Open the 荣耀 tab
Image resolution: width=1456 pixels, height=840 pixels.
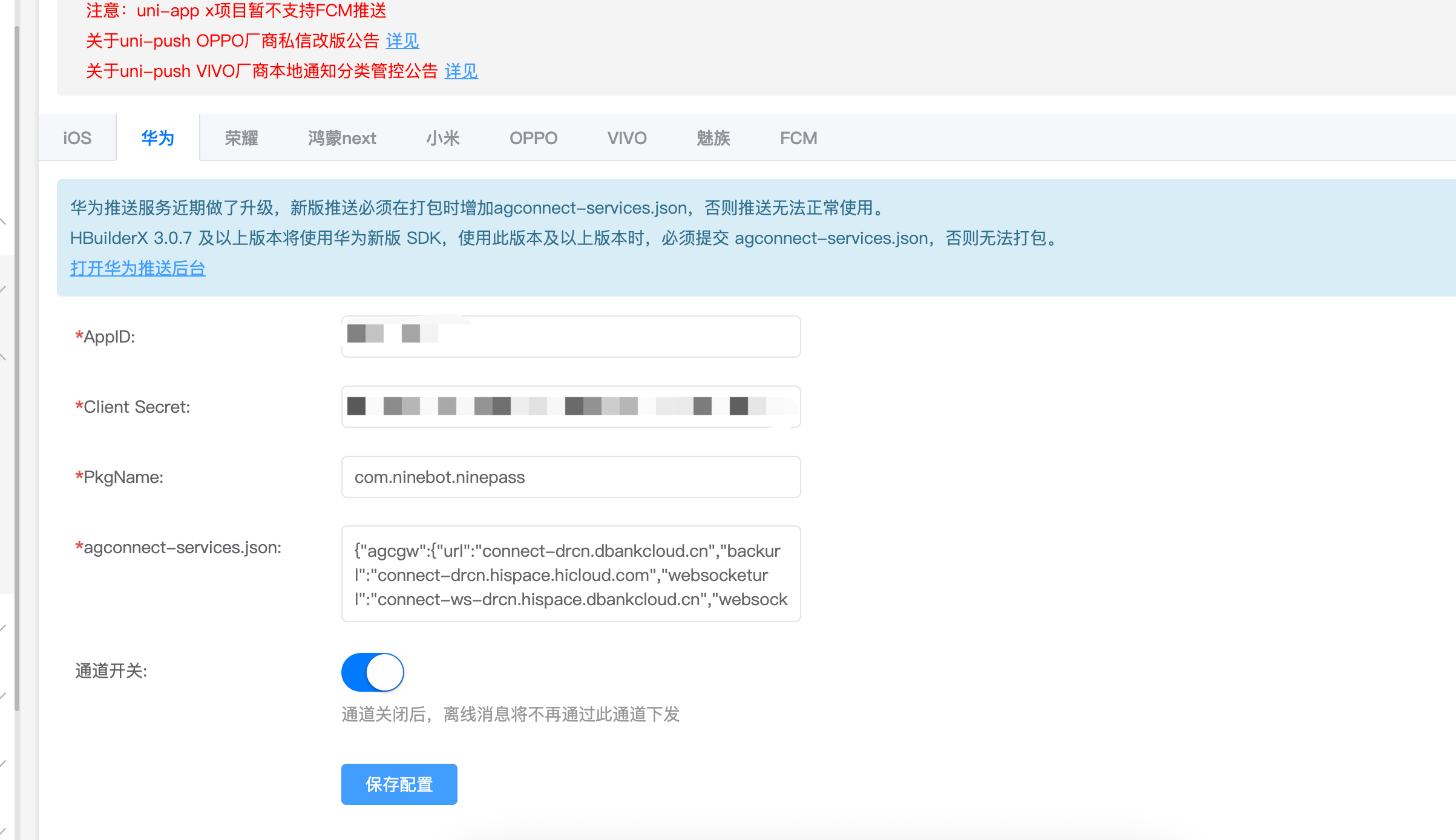click(241, 138)
